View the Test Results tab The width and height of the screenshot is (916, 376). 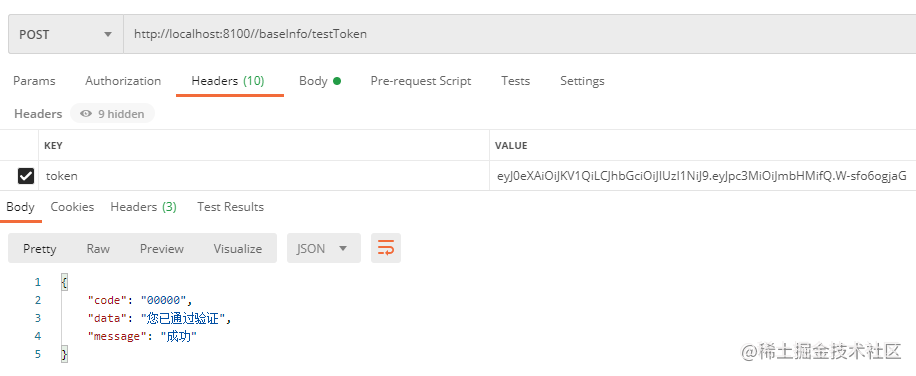pyautogui.click(x=230, y=207)
